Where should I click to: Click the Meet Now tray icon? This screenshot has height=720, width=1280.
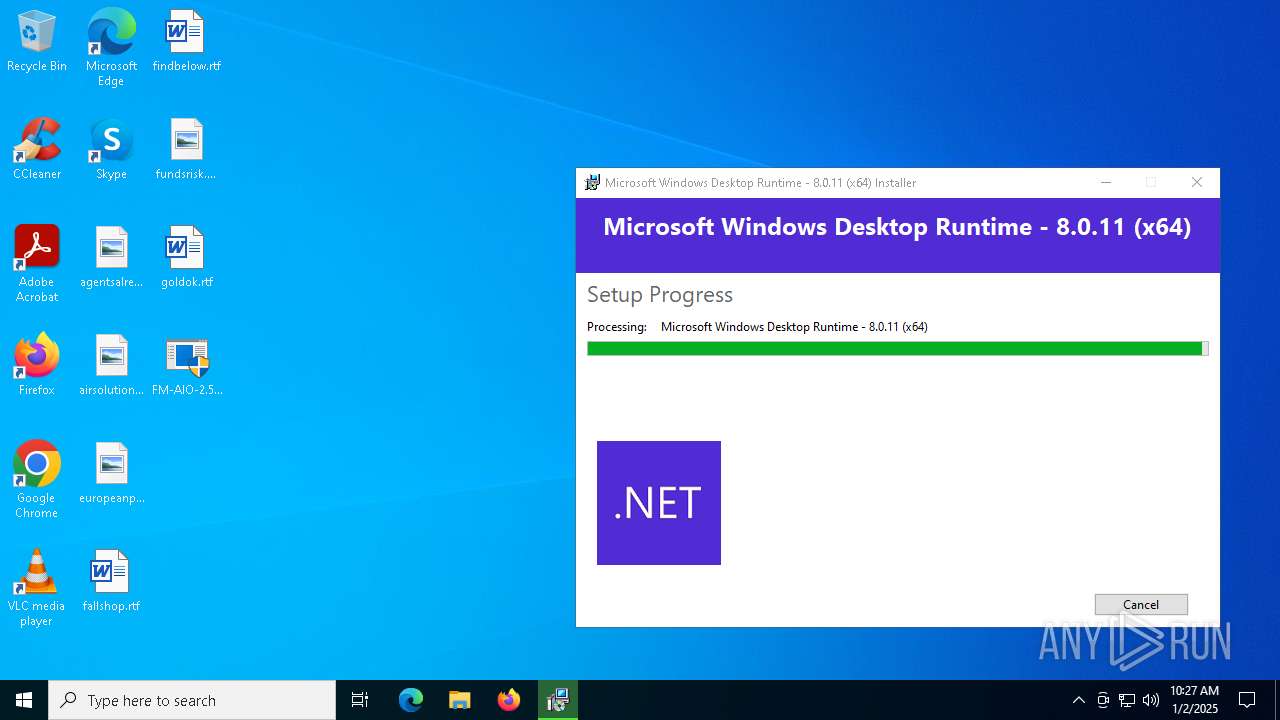pos(1103,700)
